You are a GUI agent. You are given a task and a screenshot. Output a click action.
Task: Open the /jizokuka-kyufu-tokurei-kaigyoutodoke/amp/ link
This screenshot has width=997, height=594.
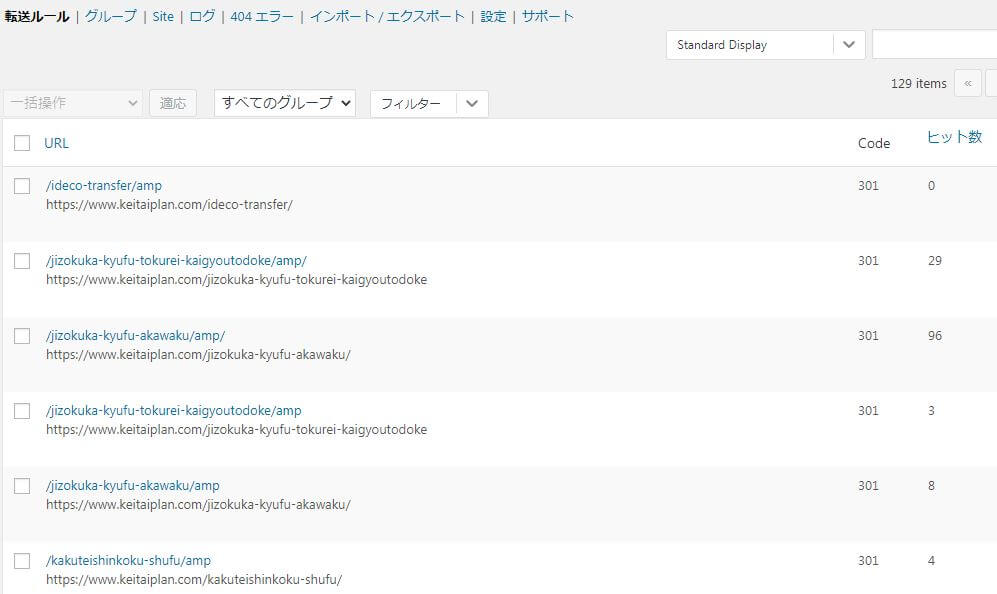pyautogui.click(x=176, y=261)
